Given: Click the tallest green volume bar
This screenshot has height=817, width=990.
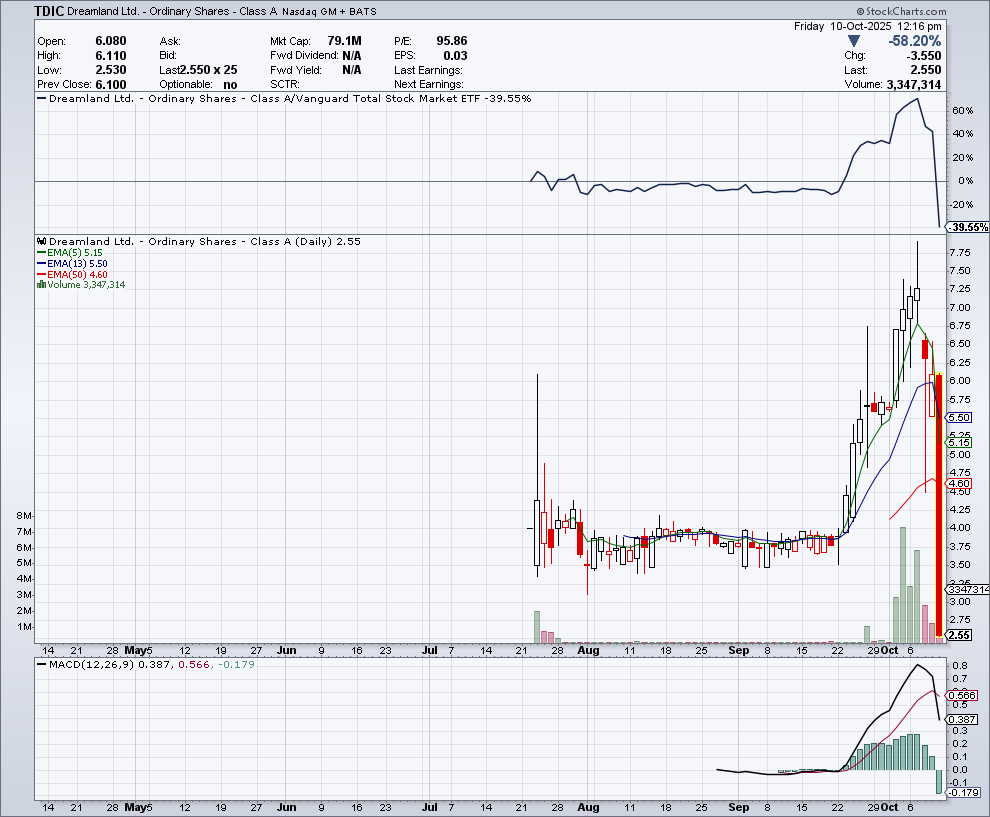Looking at the screenshot, I should (903, 585).
